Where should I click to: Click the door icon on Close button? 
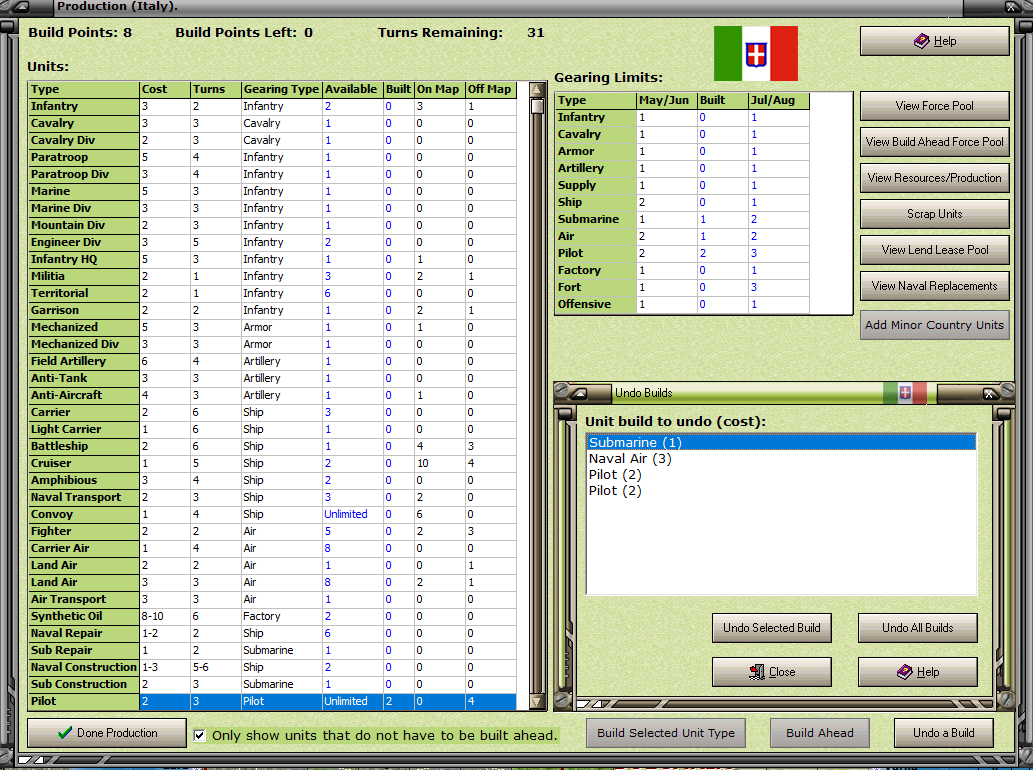pos(757,672)
